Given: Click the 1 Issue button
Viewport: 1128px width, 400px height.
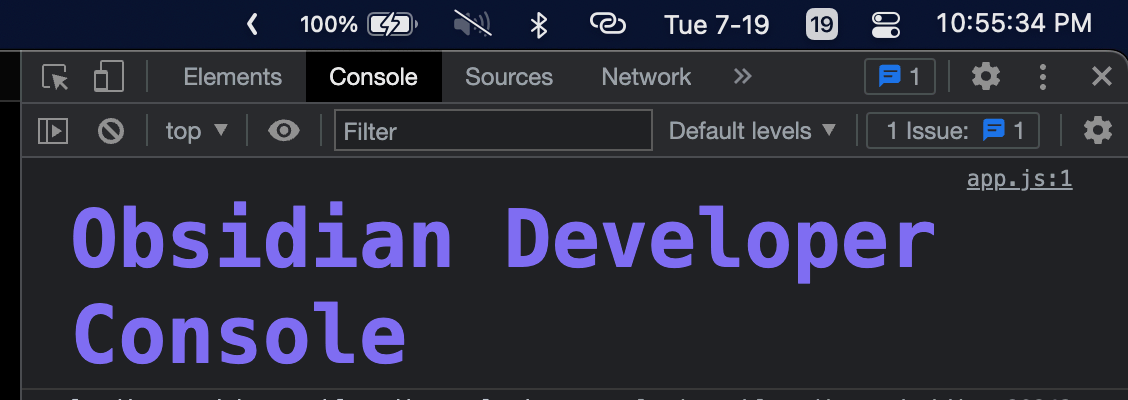Looking at the screenshot, I should (x=953, y=130).
